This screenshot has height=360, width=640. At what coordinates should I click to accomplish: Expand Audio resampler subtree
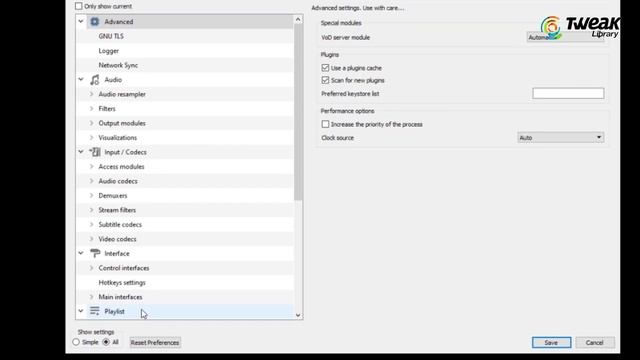point(91,94)
